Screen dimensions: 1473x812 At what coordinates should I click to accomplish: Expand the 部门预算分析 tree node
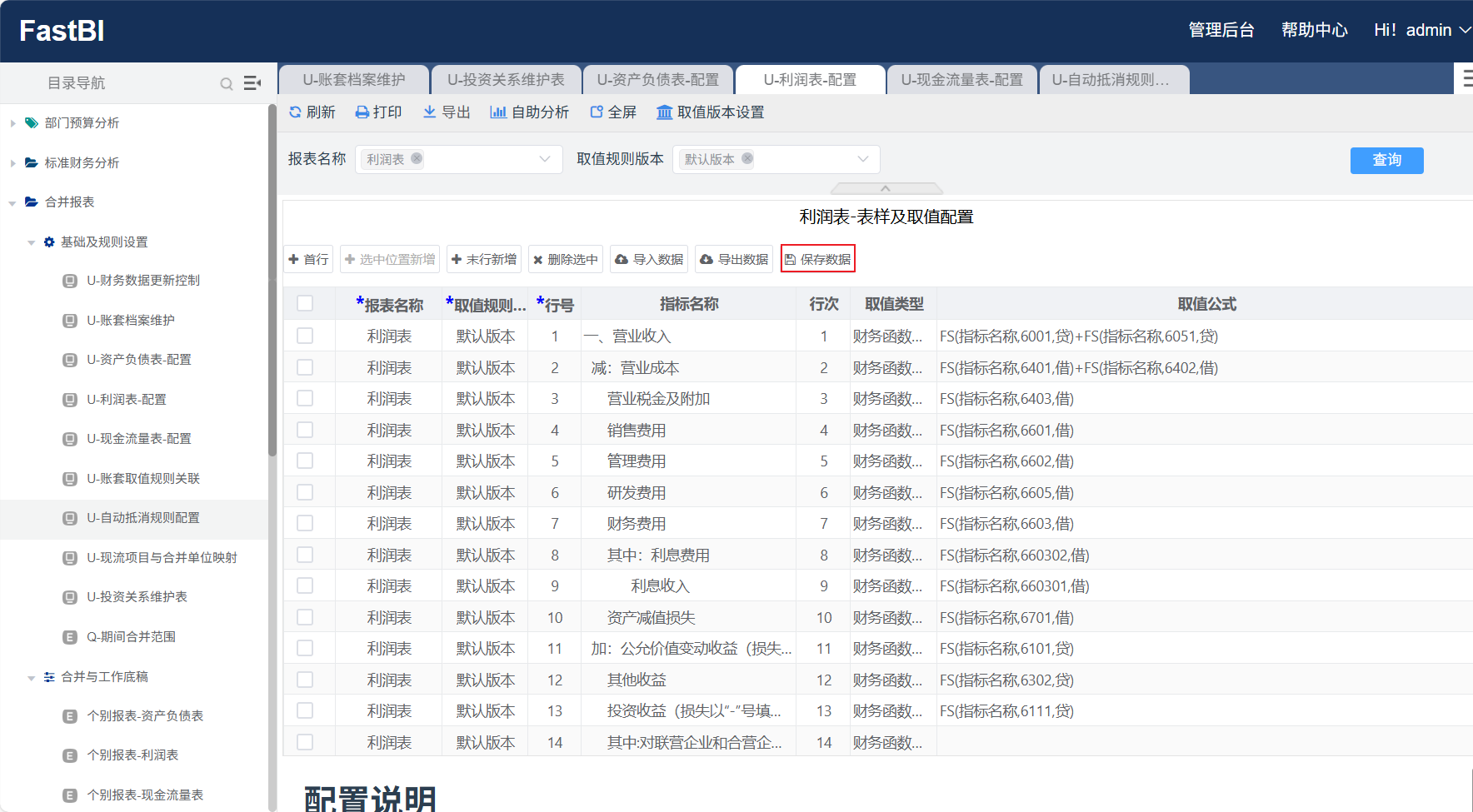coord(12,123)
